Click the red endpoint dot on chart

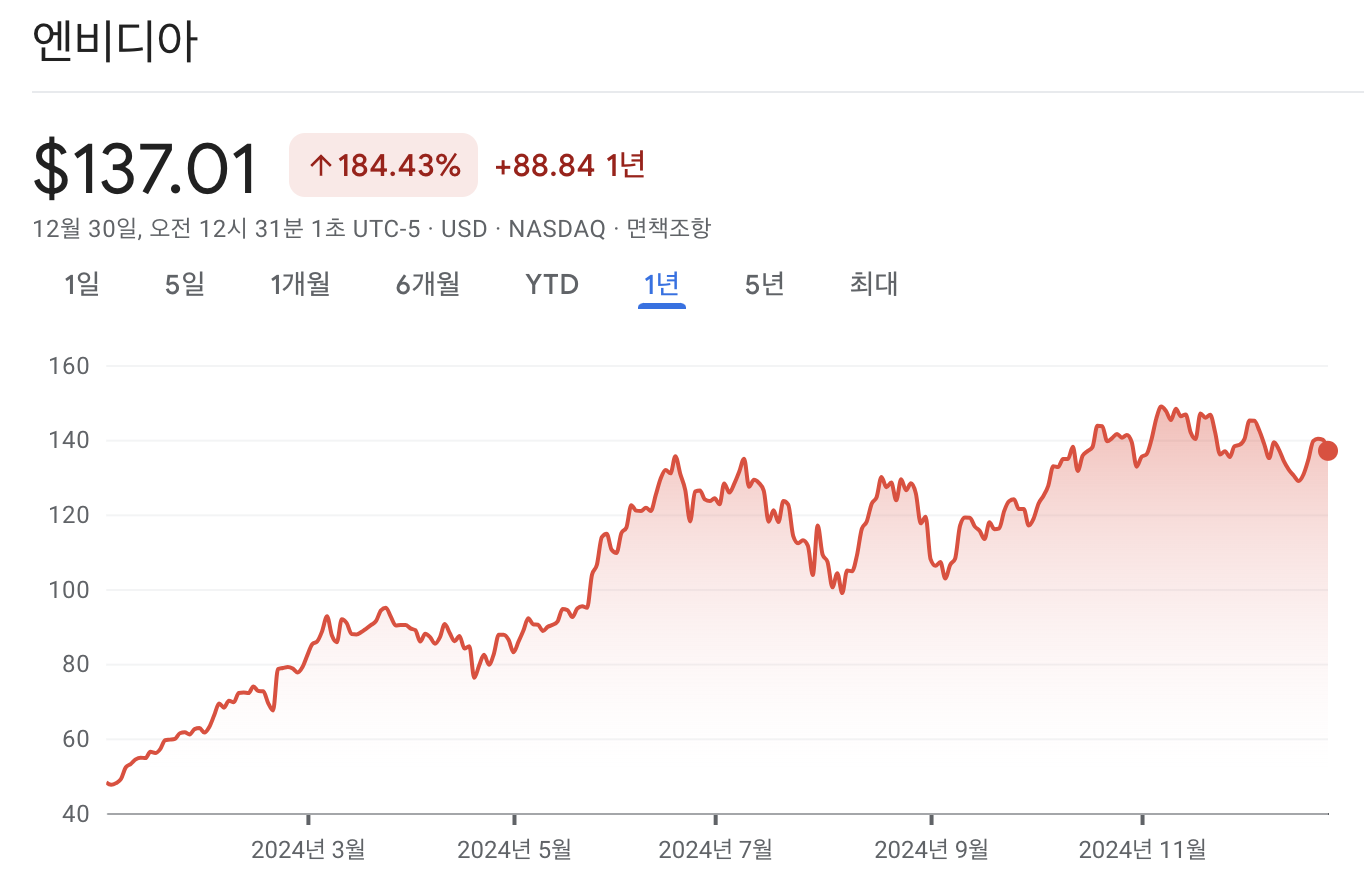point(1327,450)
